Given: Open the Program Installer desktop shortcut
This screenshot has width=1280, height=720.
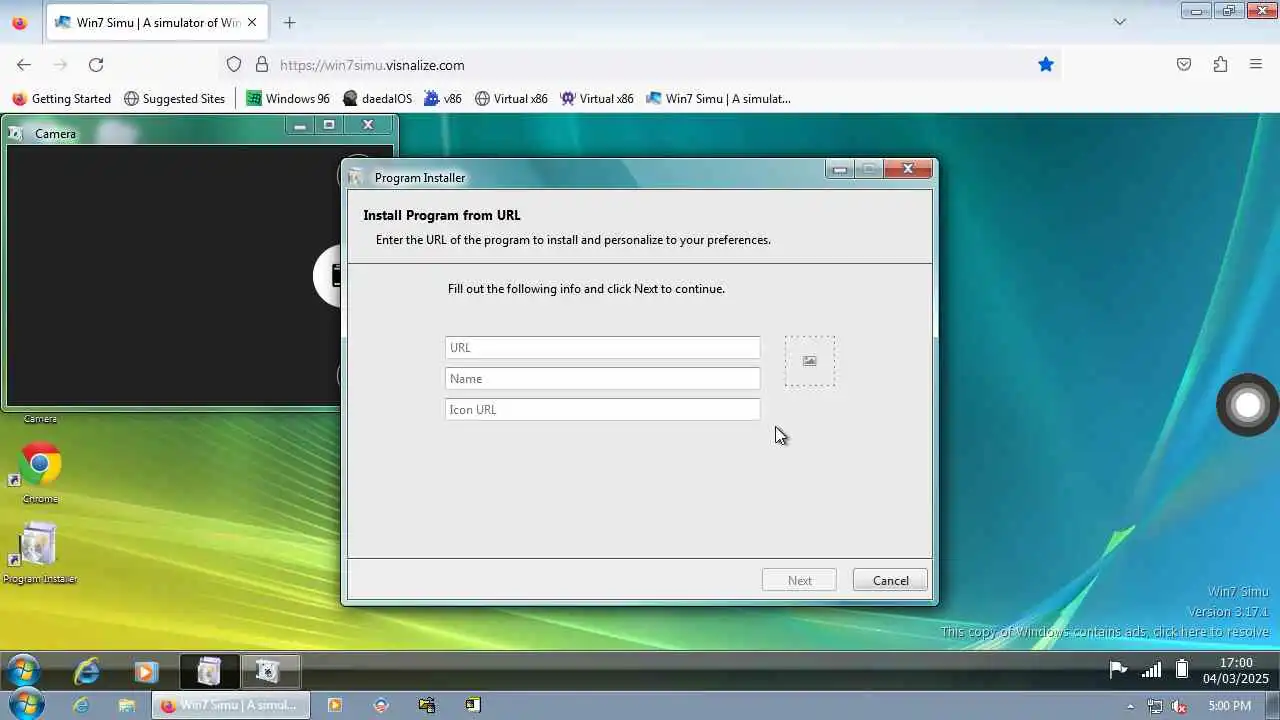Looking at the screenshot, I should click(40, 553).
